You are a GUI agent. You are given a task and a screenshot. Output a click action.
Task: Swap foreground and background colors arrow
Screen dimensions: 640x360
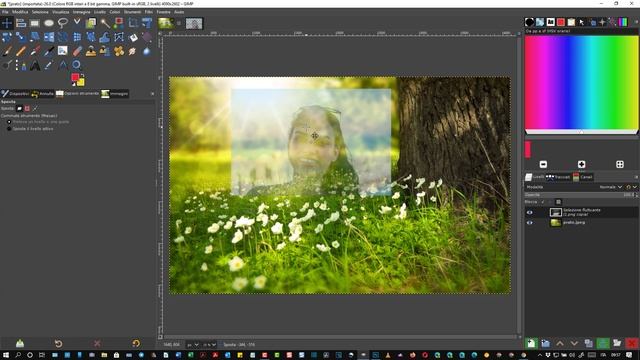tap(82, 75)
